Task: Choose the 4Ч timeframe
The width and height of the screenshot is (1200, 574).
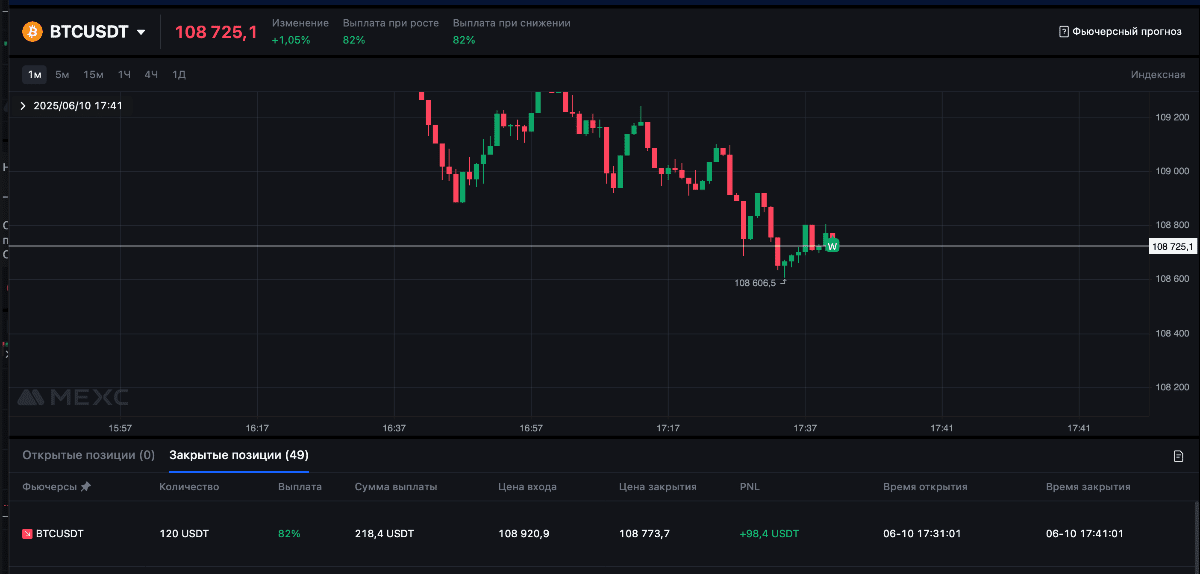Action: tap(151, 74)
